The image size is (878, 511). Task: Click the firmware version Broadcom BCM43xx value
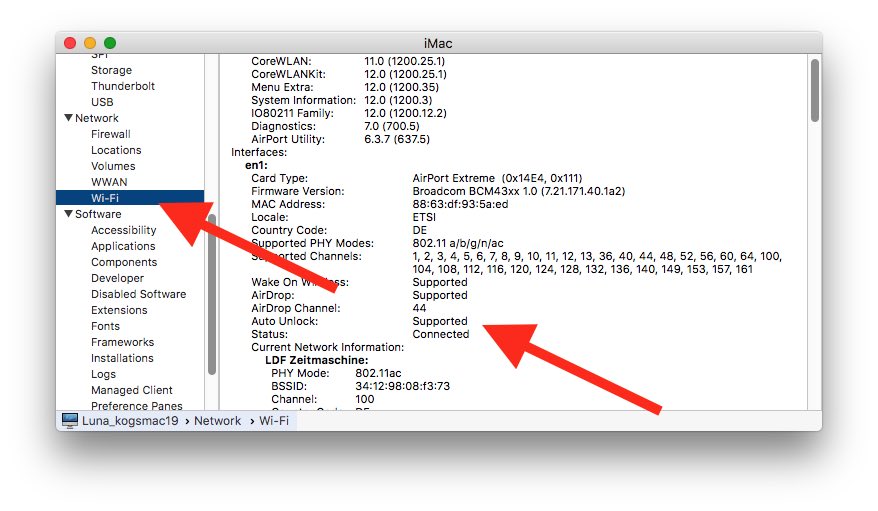(519, 191)
